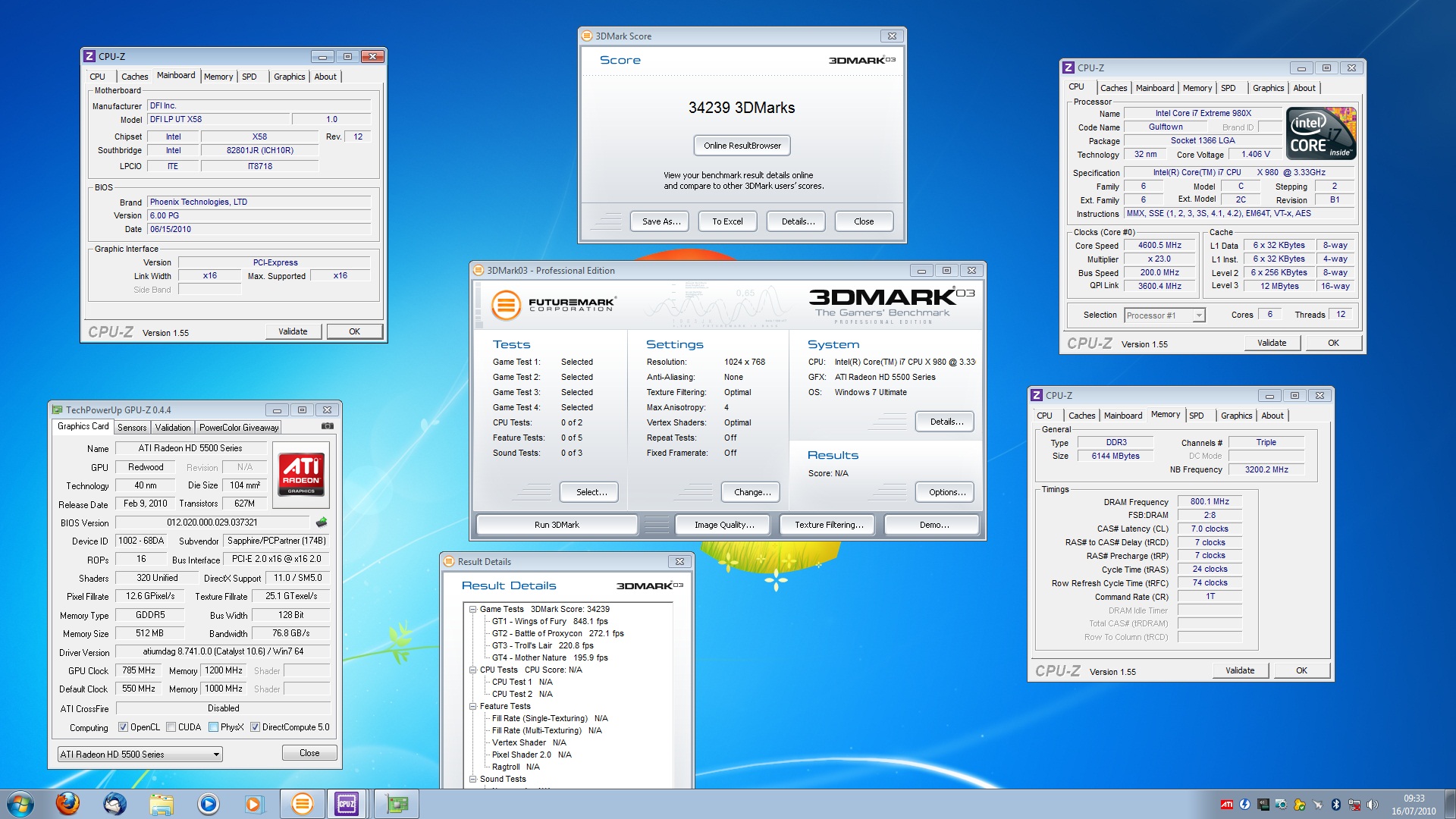Viewport: 1456px width, 819px height.
Task: Toggle the PhysX checkbox
Action: pos(214,727)
